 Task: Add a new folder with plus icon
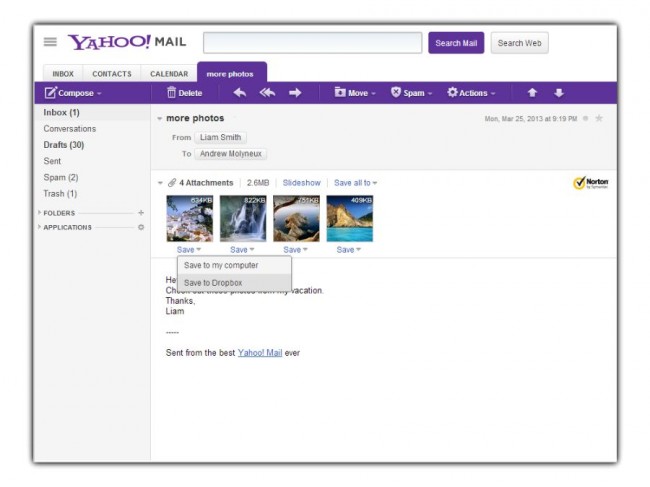click(x=141, y=213)
